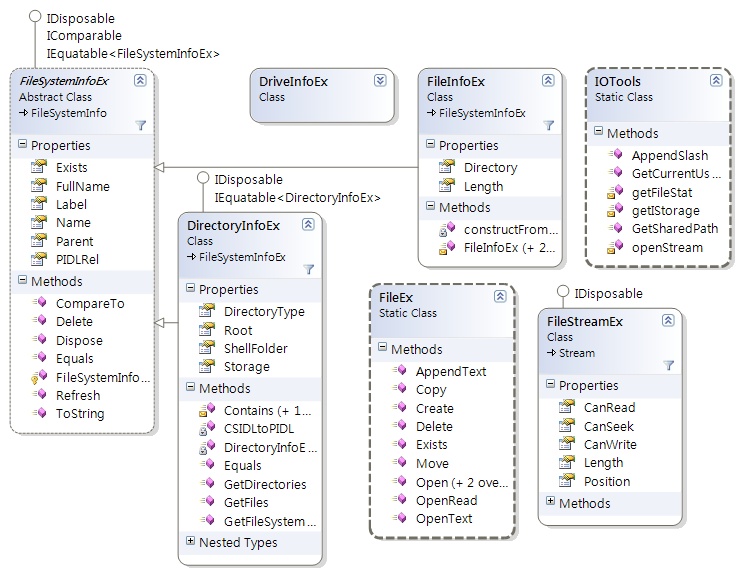Screen dimensions: 739x574
Task: Select the FullName property in FileSystemInfoEx
Action: pos(83,186)
